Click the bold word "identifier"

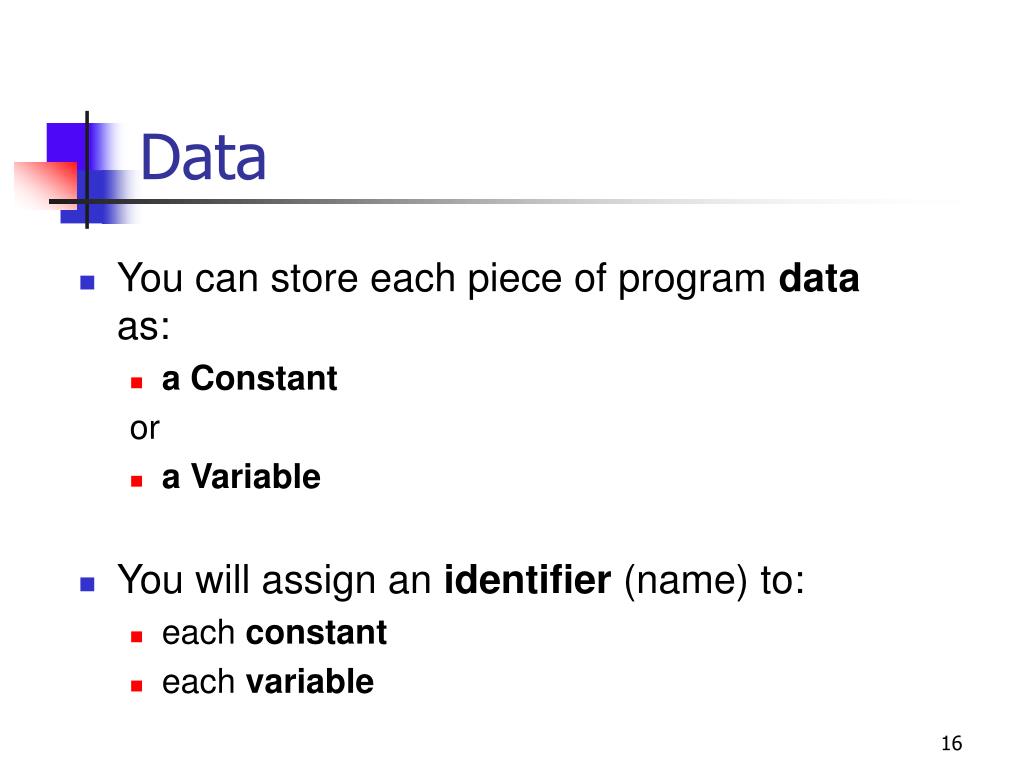[528, 579]
